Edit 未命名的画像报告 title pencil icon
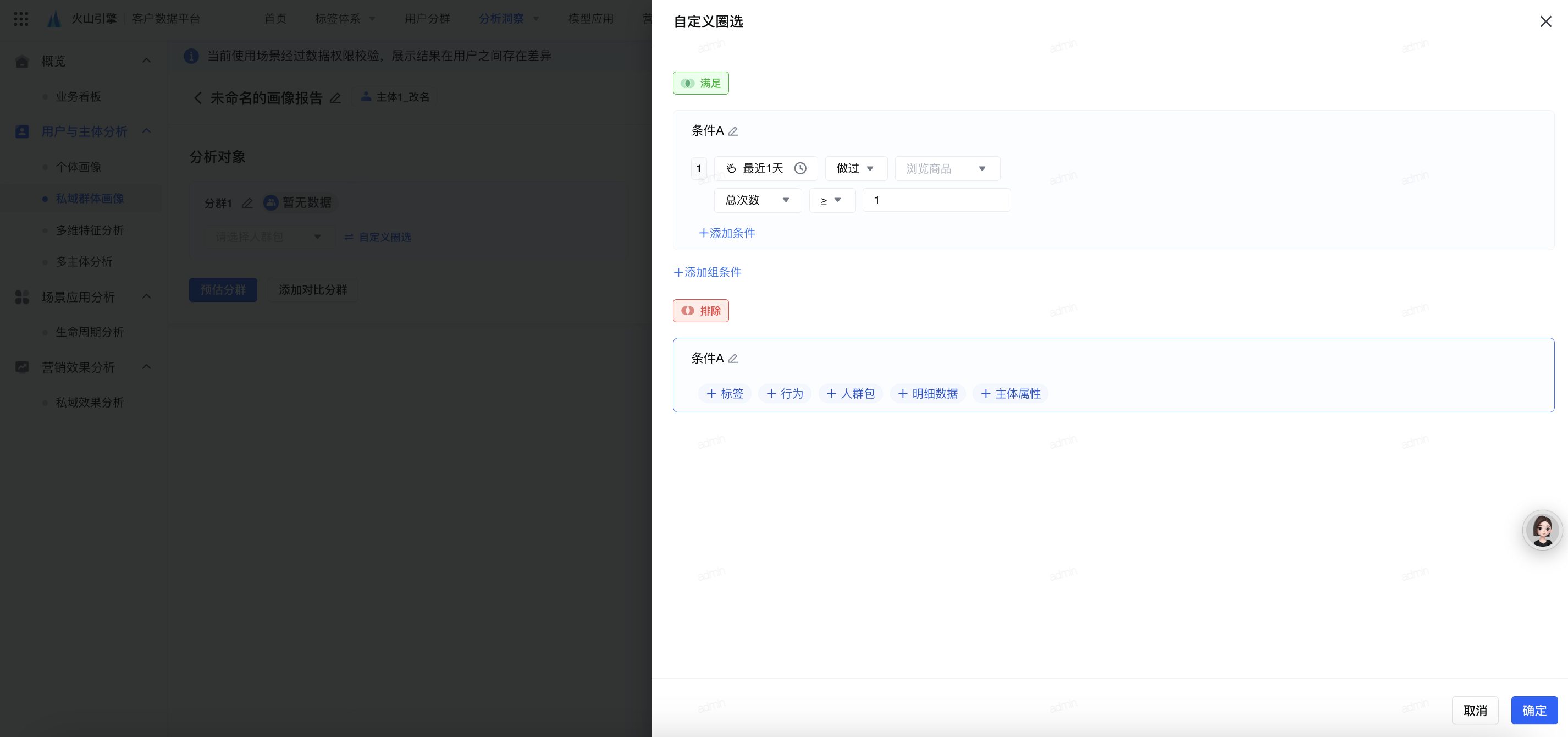 pyautogui.click(x=335, y=98)
